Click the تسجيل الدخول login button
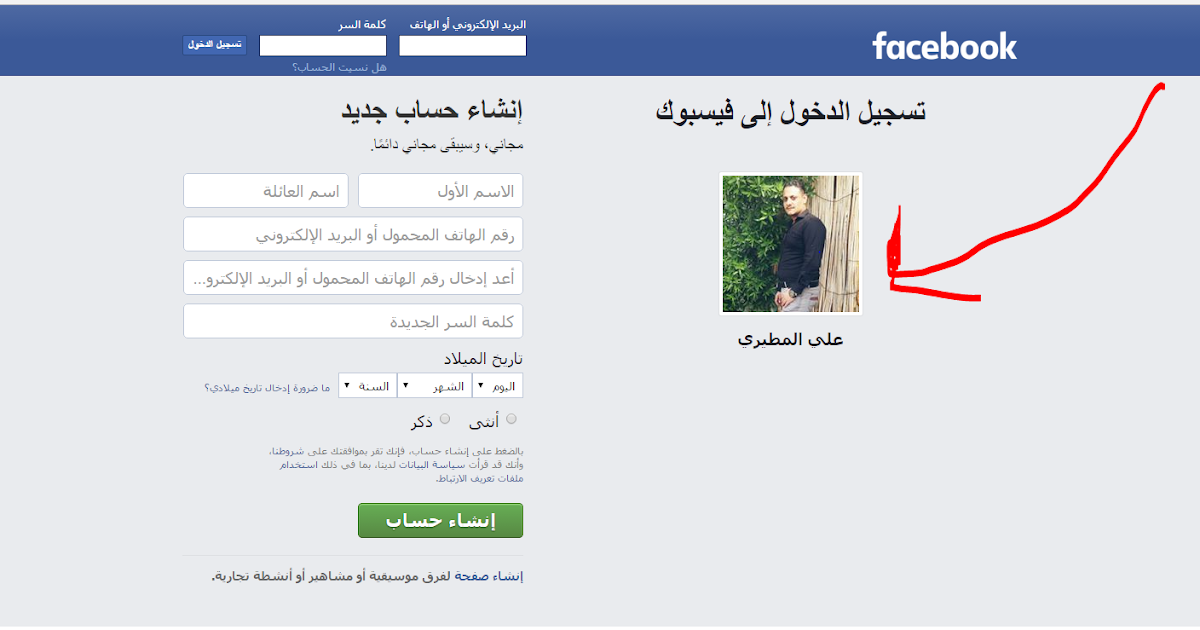Viewport: 1200px width, 630px height. coord(214,45)
